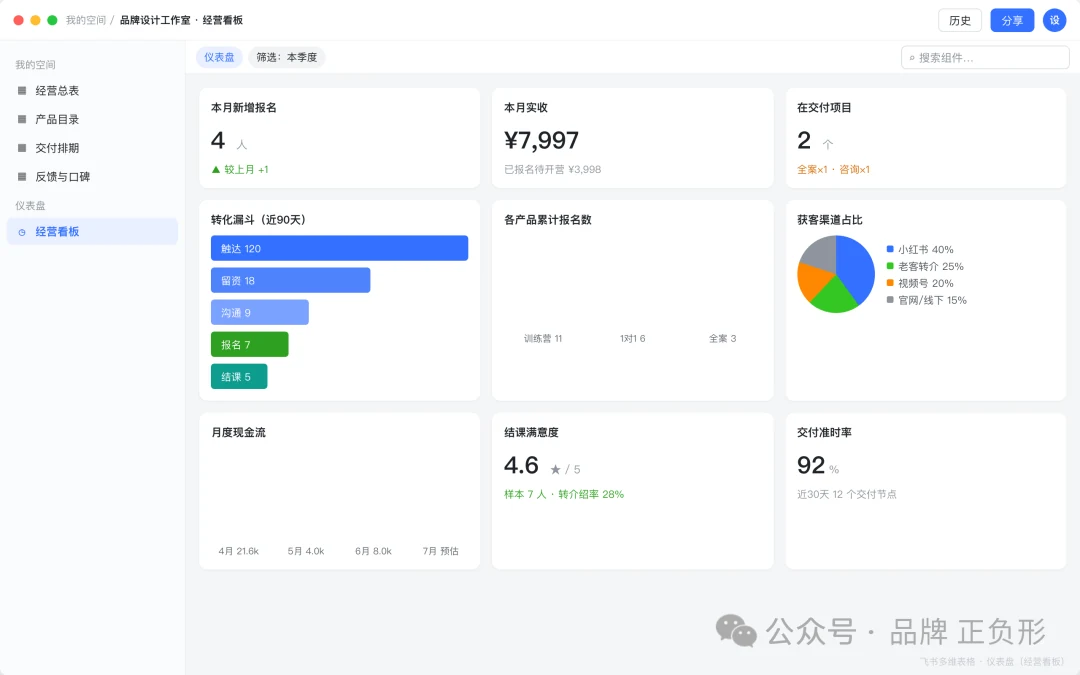Image resolution: width=1080 pixels, height=675 pixels.
Task: Click the gray 官网/线下 15% legend swatch
Action: coord(890,300)
